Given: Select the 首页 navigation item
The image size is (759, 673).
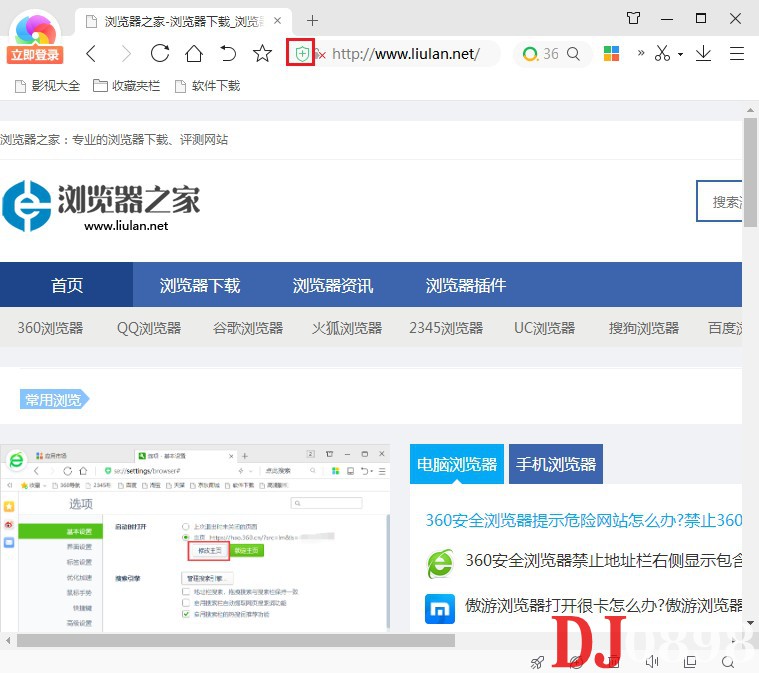Looking at the screenshot, I should (66, 285).
